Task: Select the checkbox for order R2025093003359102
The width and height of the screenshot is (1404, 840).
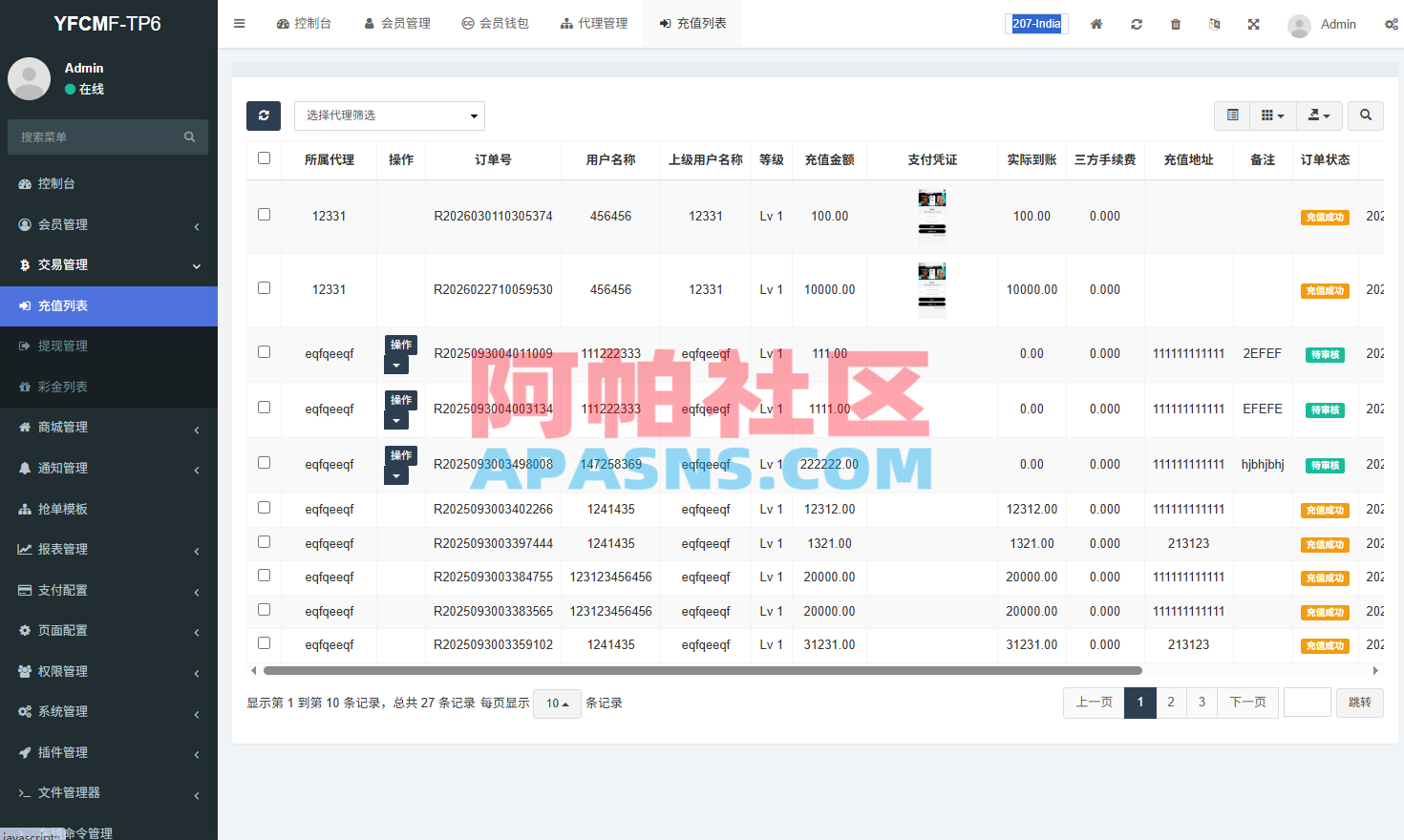Action: click(x=265, y=643)
